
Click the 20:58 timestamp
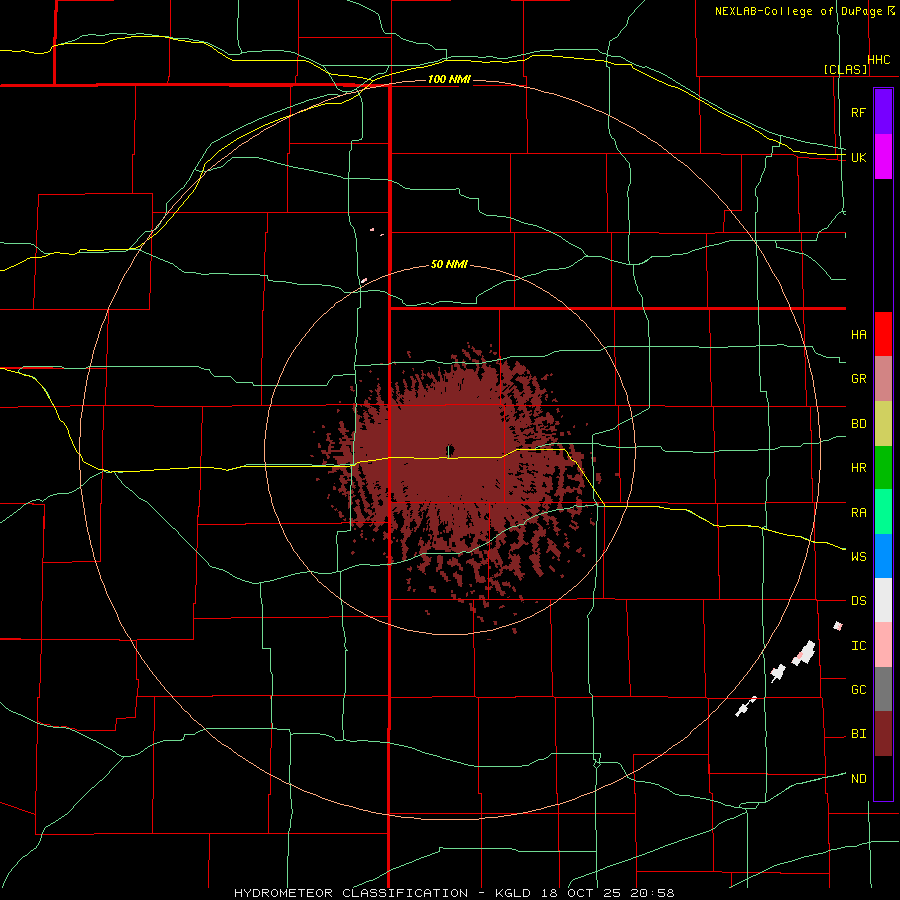653,893
